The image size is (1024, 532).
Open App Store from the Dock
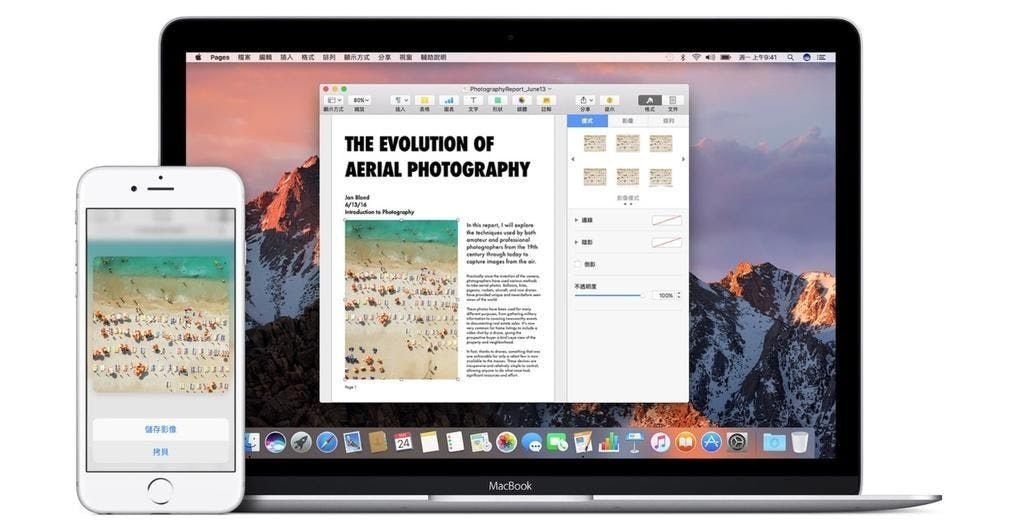coord(711,442)
